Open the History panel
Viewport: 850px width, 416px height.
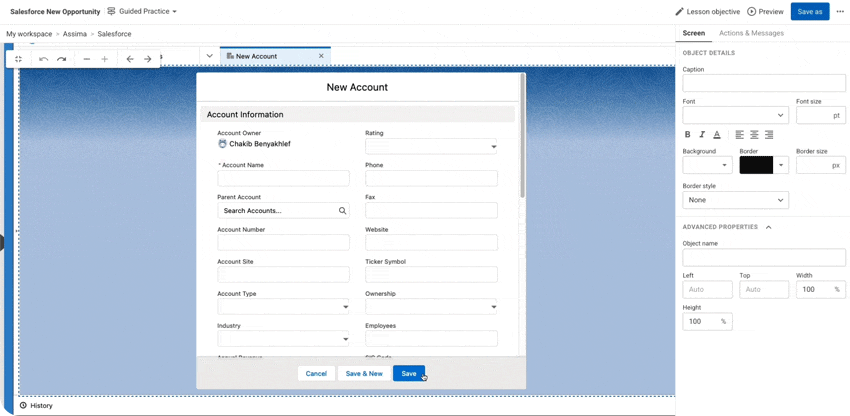coord(36,405)
